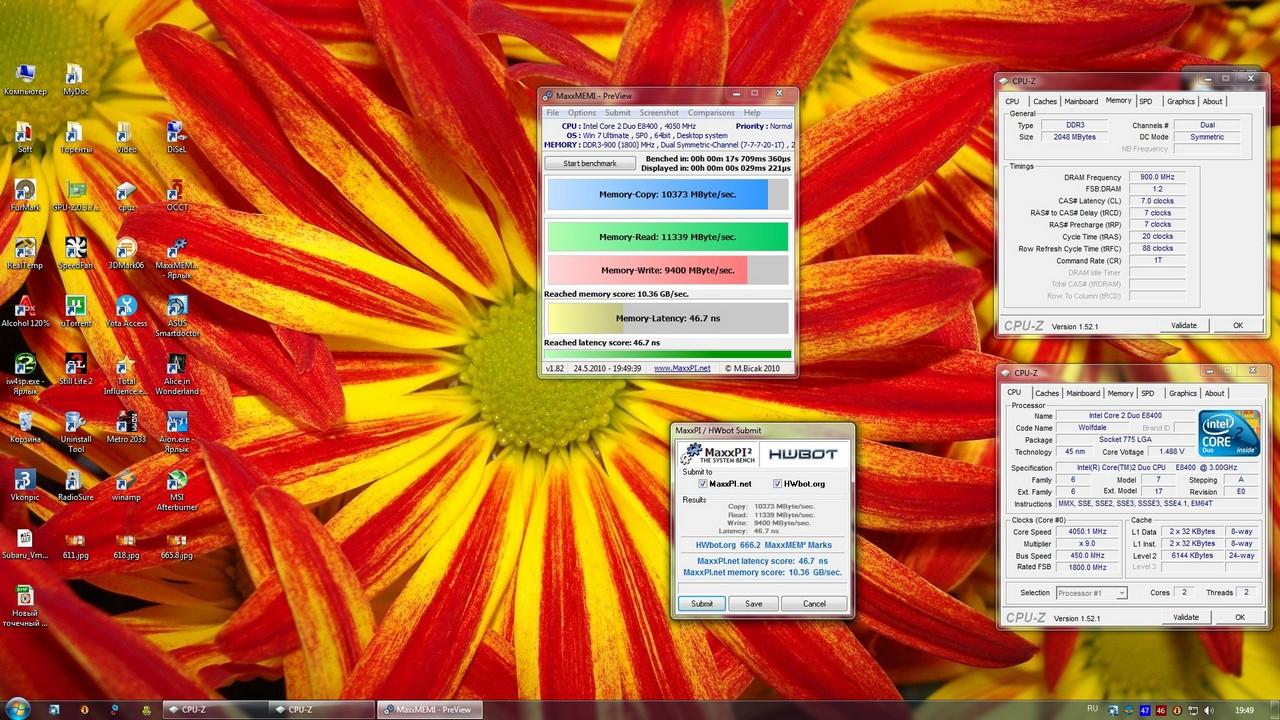
Task: Click Save in the HWbot Submit dialog
Action: pos(753,603)
